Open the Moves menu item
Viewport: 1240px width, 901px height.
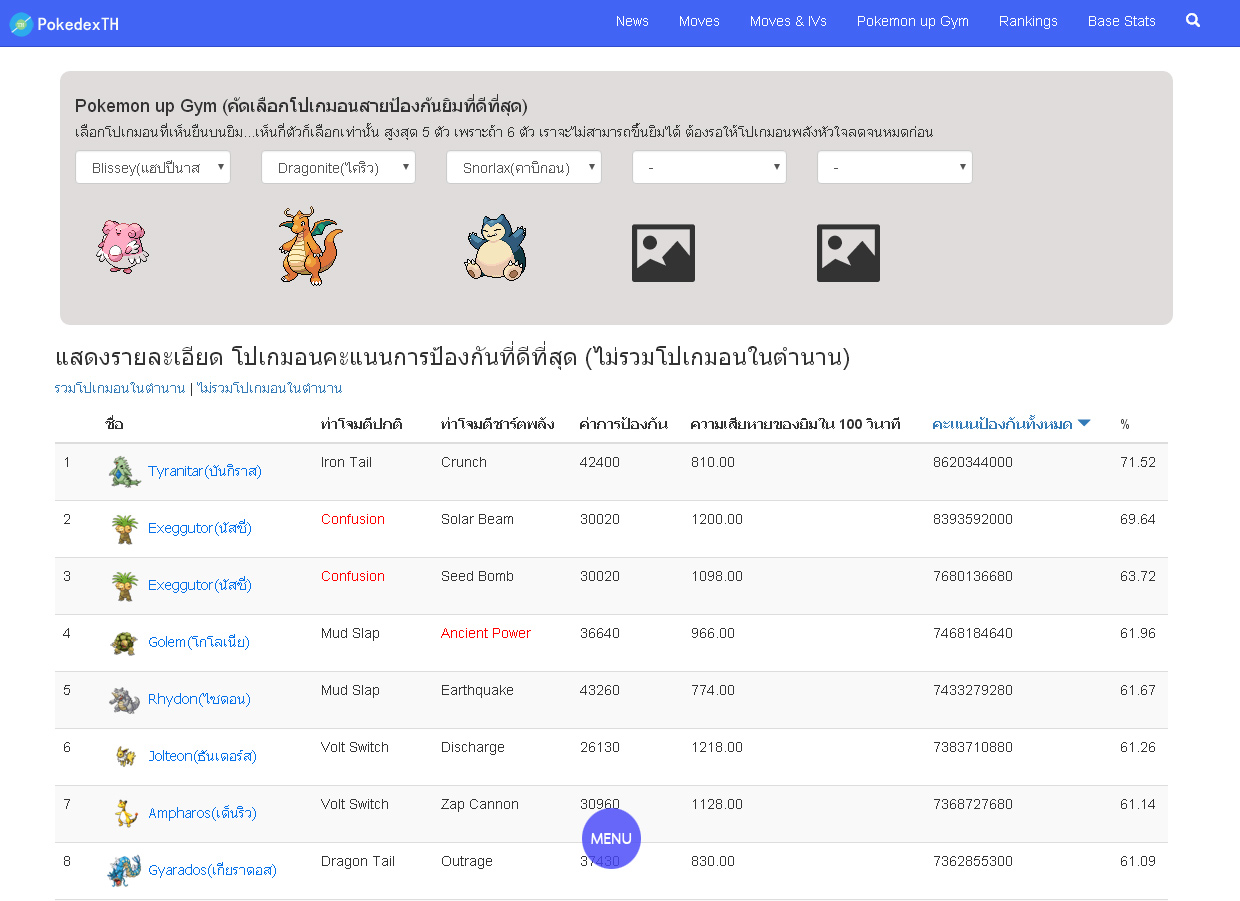[x=699, y=21]
